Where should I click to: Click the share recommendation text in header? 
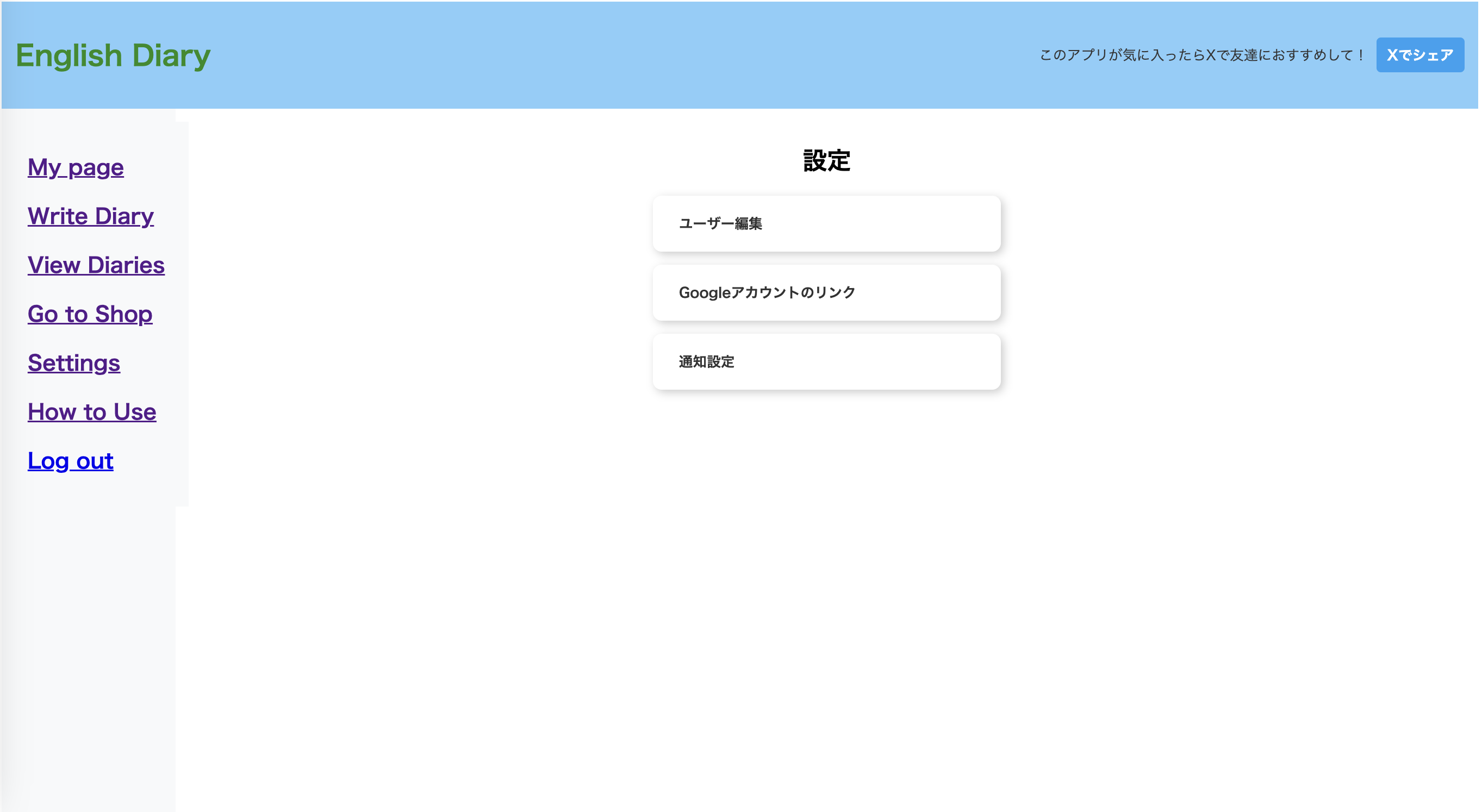[1201, 55]
